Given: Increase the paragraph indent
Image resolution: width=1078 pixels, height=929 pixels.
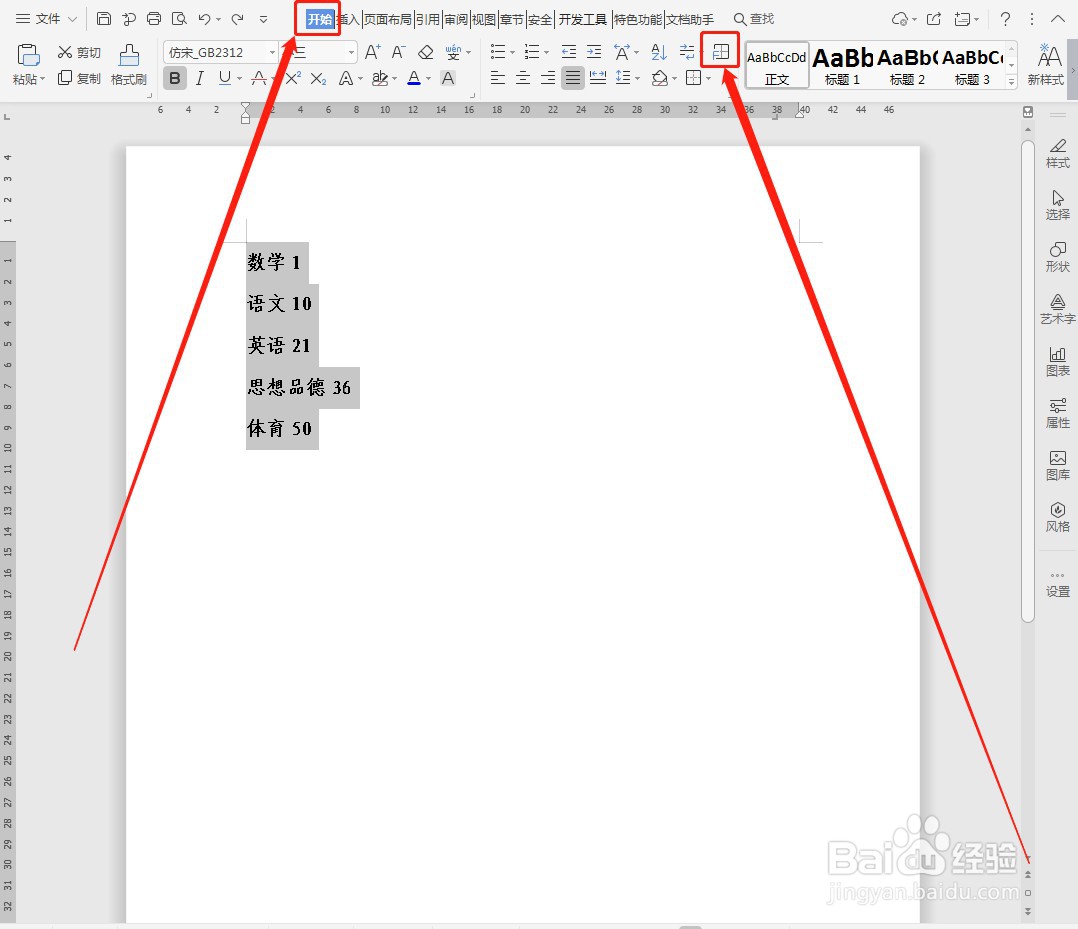Looking at the screenshot, I should coord(594,52).
